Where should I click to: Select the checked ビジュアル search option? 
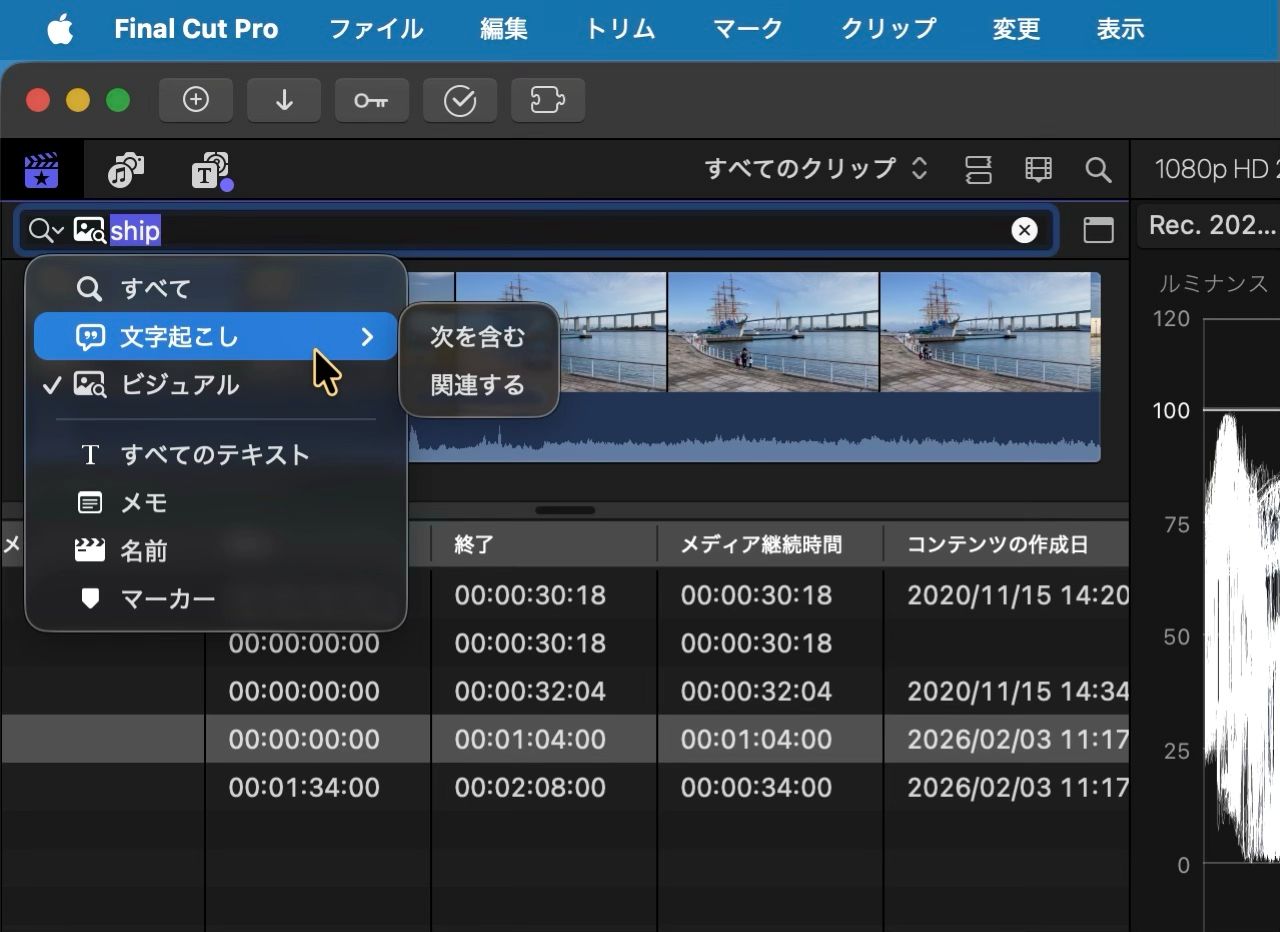(x=180, y=385)
